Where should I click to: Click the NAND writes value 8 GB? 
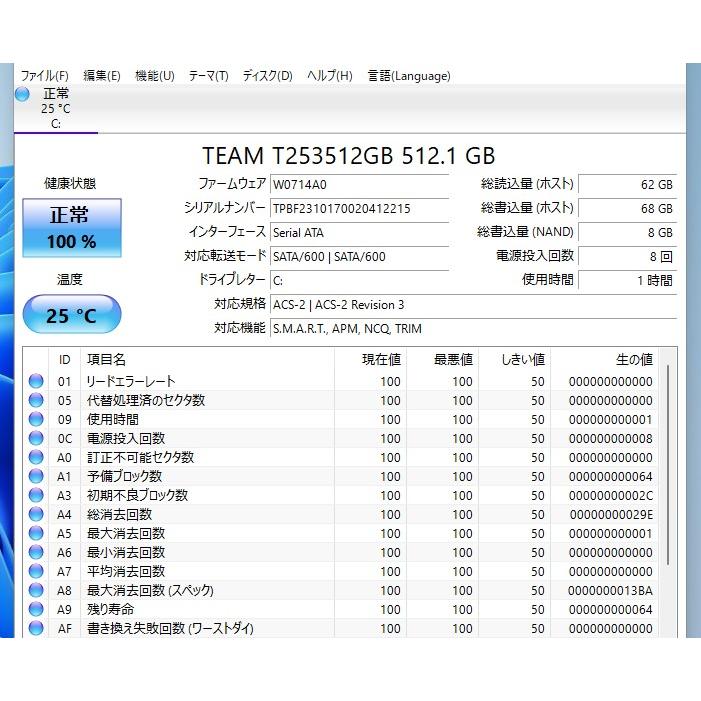[627, 232]
